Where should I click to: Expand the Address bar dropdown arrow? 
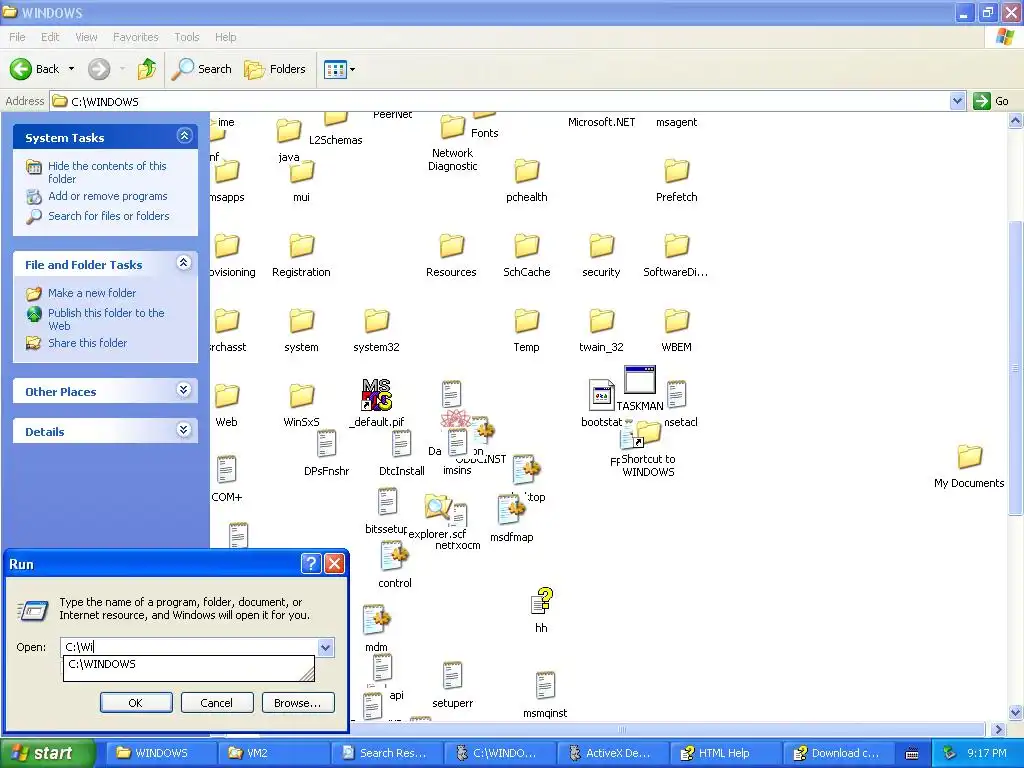pyautogui.click(x=957, y=101)
